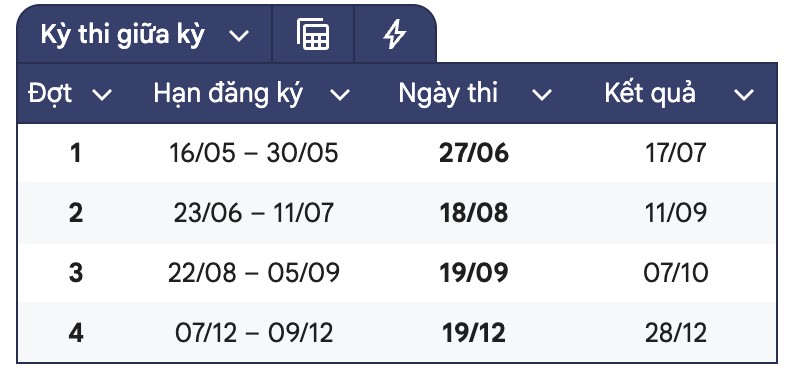Expand the Kỳ thi giữa kỳ dropdown
This screenshot has width=788, height=378.
(x=239, y=36)
